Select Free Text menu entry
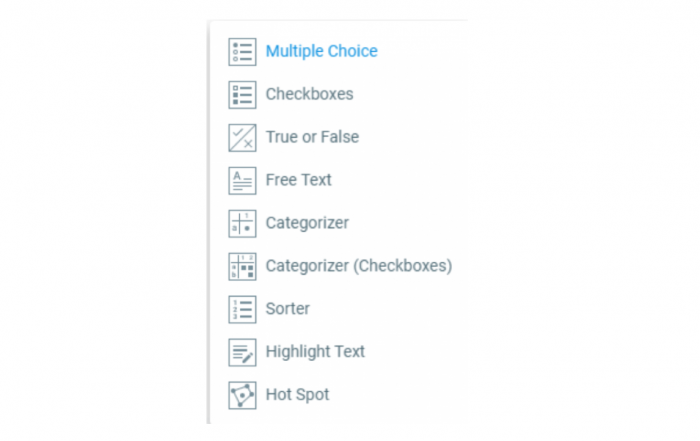Viewport: 700px width, 441px height. point(298,180)
